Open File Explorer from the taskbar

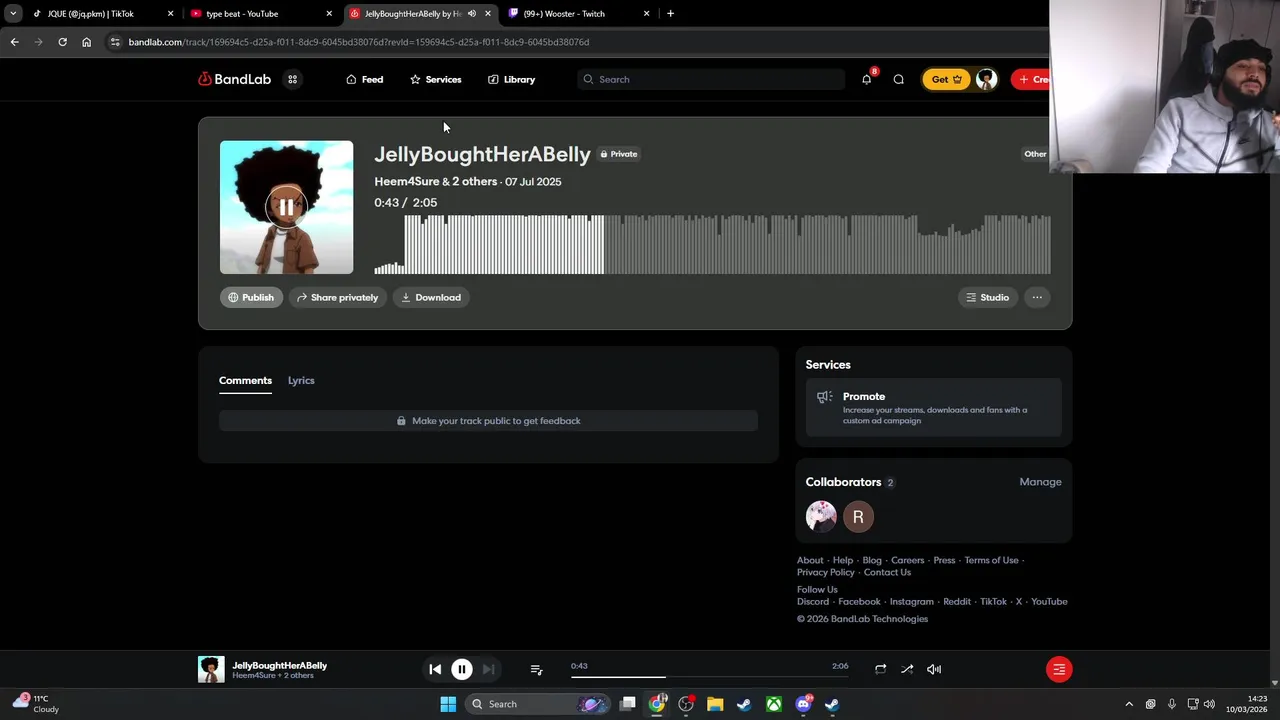tap(715, 704)
